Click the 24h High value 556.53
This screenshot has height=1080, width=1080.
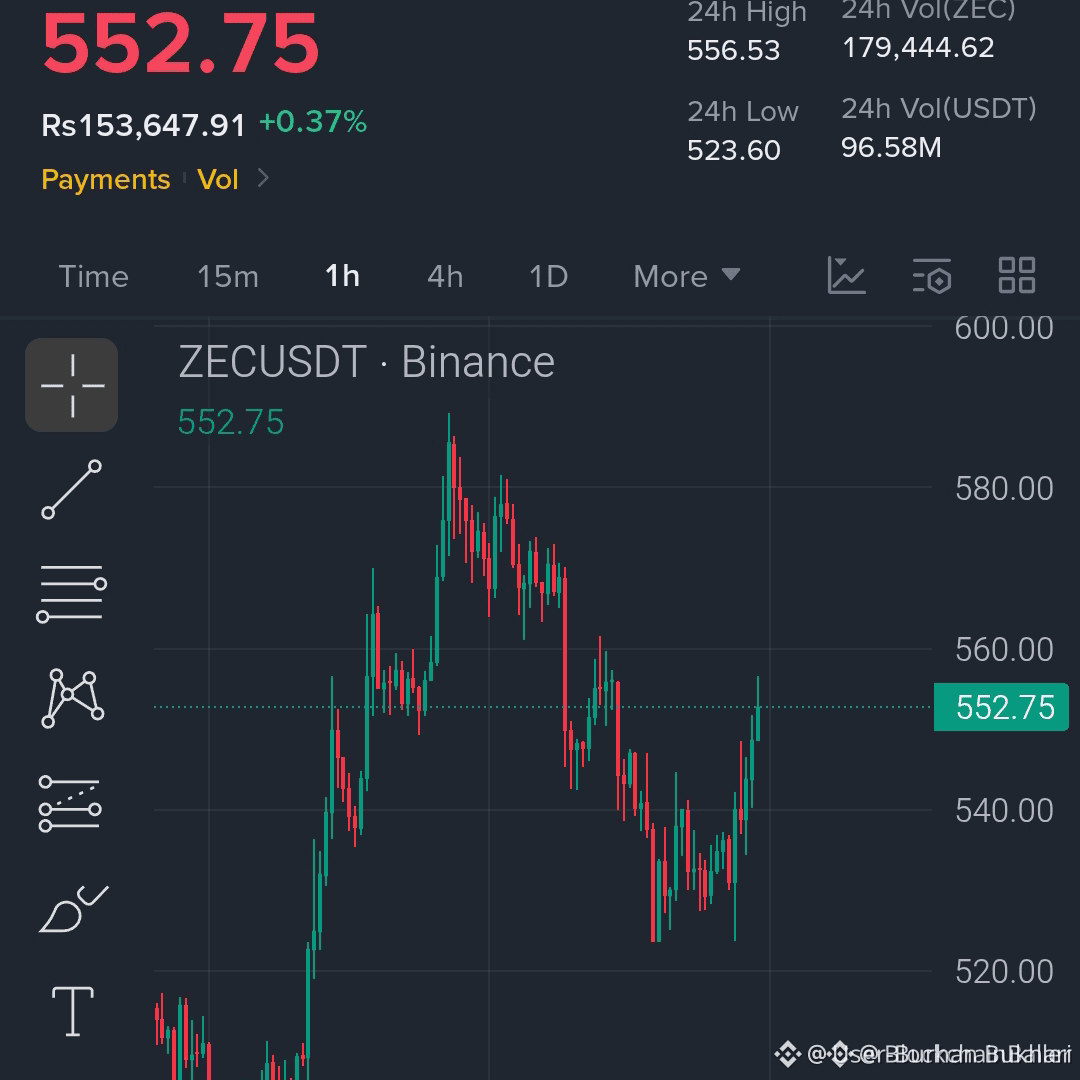pos(734,50)
